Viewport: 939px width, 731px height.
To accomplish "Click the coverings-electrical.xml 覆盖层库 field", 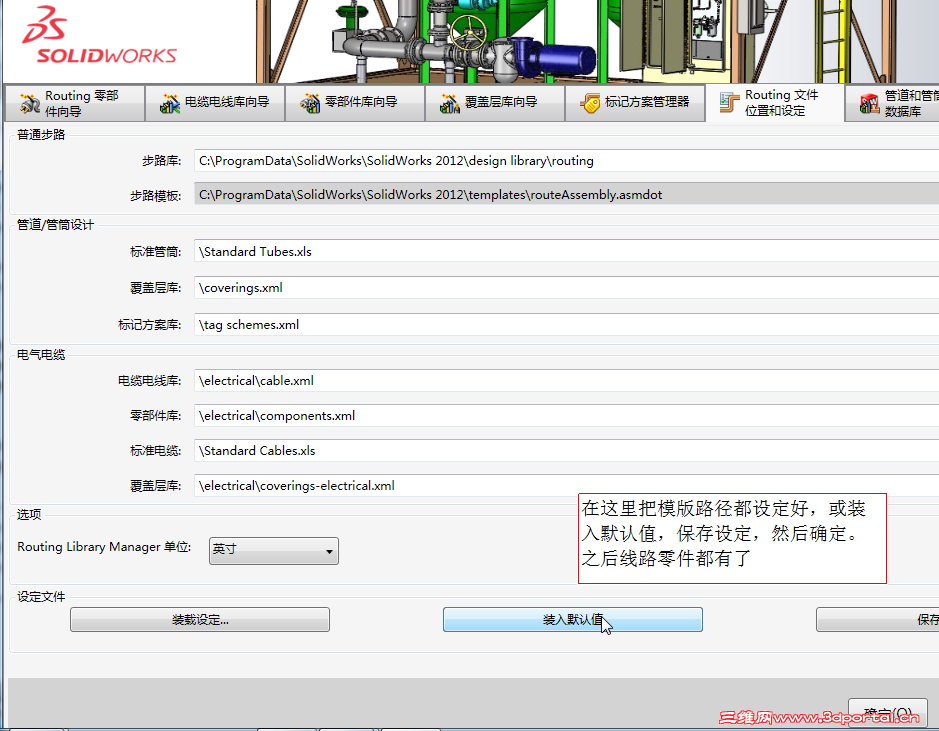I will coord(566,486).
